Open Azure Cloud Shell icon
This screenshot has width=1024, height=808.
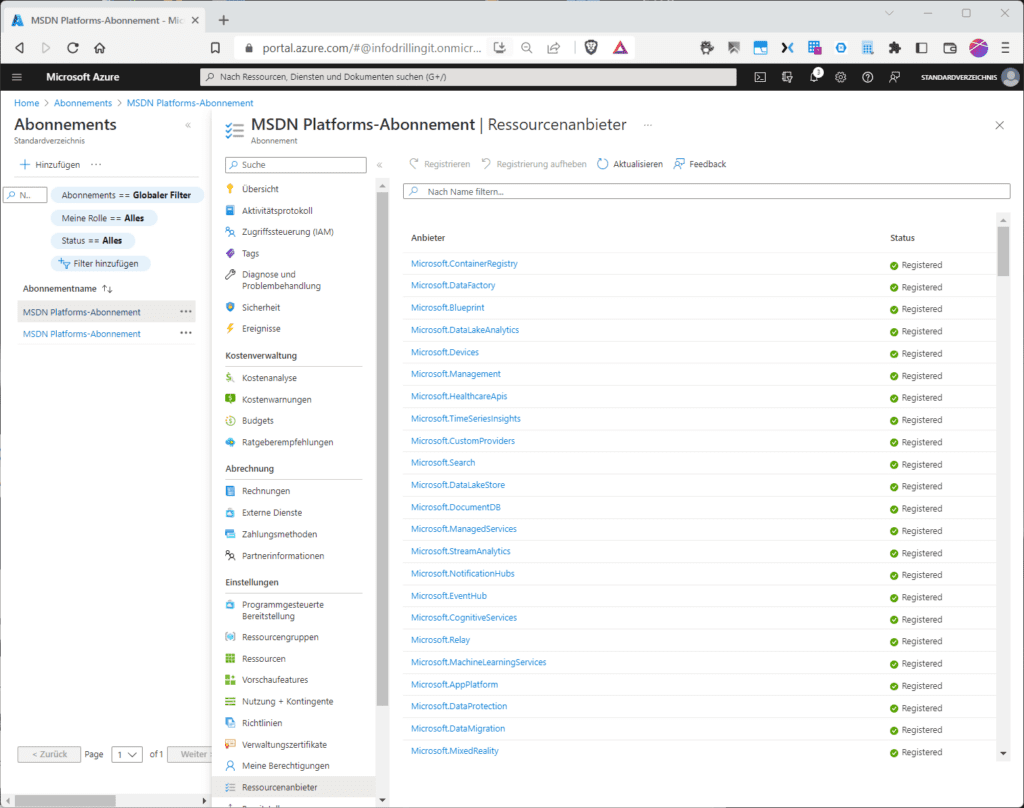(x=760, y=77)
